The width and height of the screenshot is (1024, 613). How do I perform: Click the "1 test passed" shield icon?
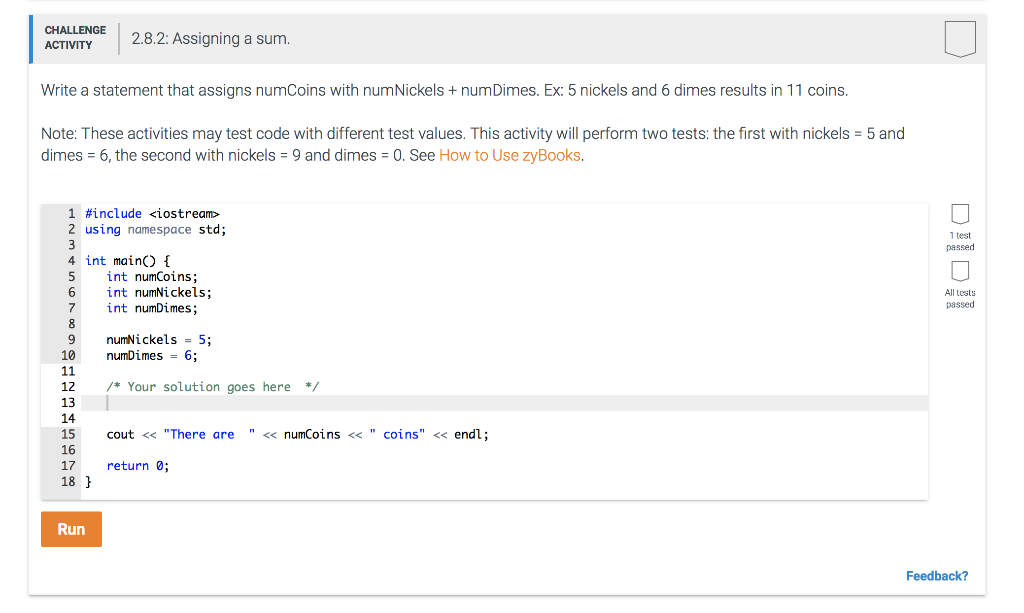(x=960, y=214)
